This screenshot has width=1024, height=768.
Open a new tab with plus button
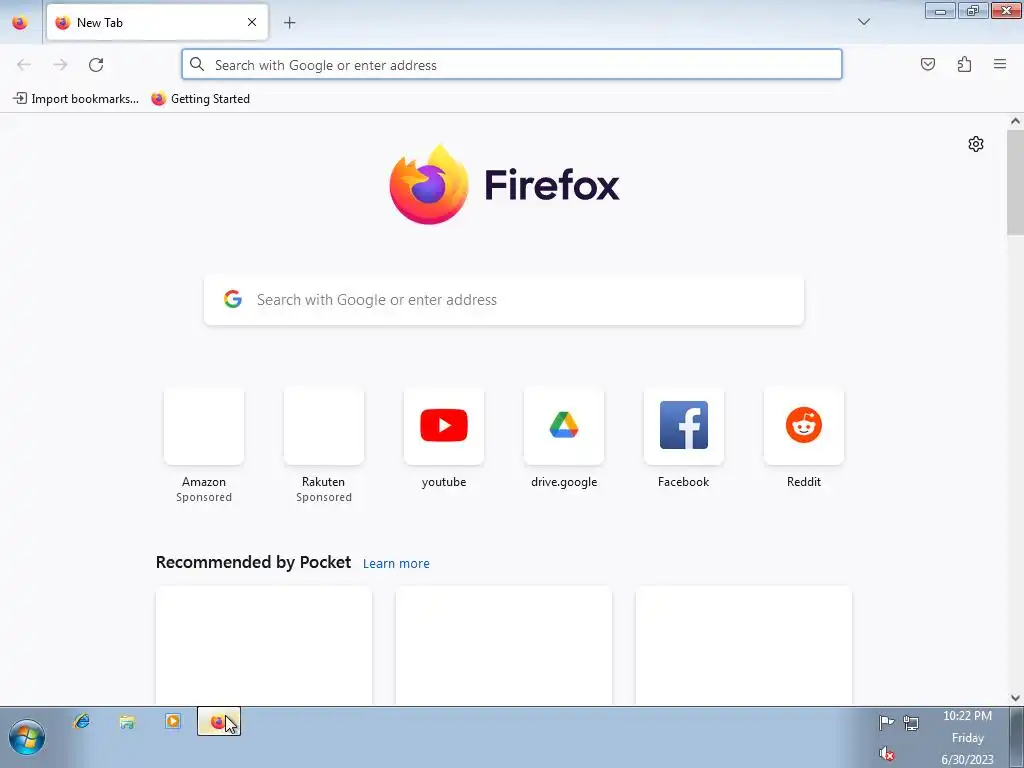[289, 23]
